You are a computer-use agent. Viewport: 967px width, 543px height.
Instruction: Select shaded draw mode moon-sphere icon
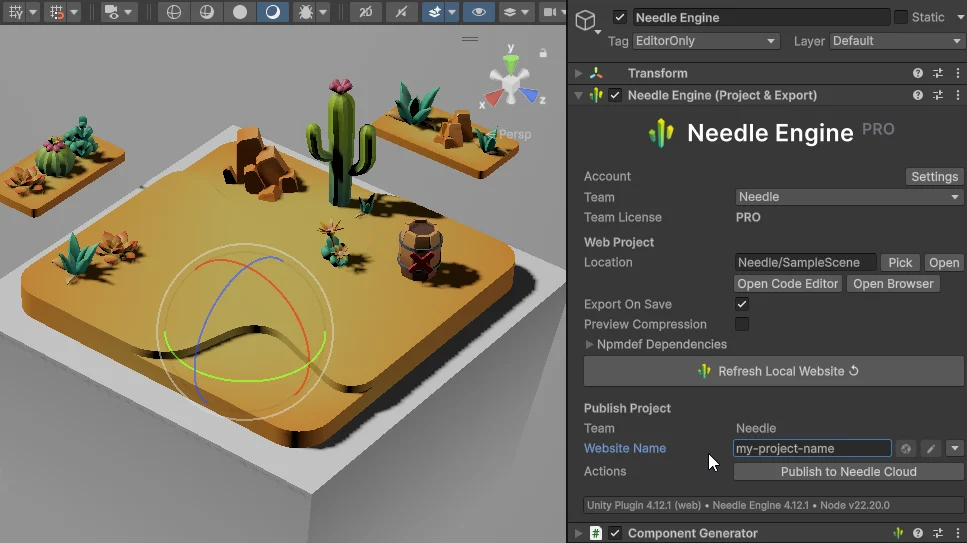273,12
